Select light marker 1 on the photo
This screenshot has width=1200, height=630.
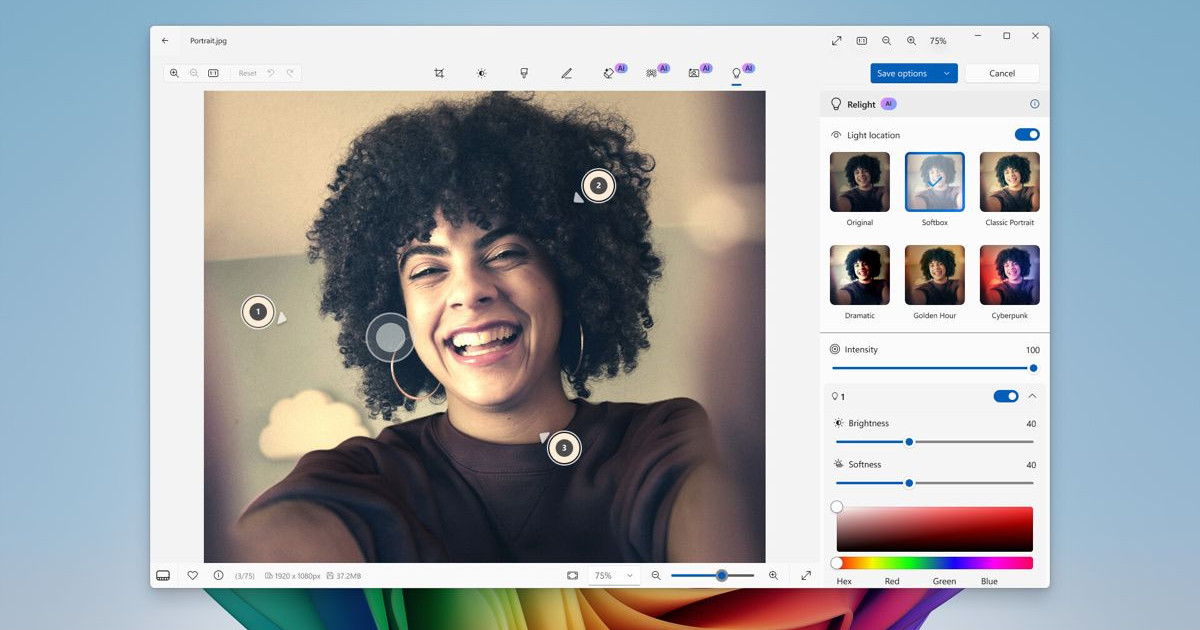coord(258,312)
